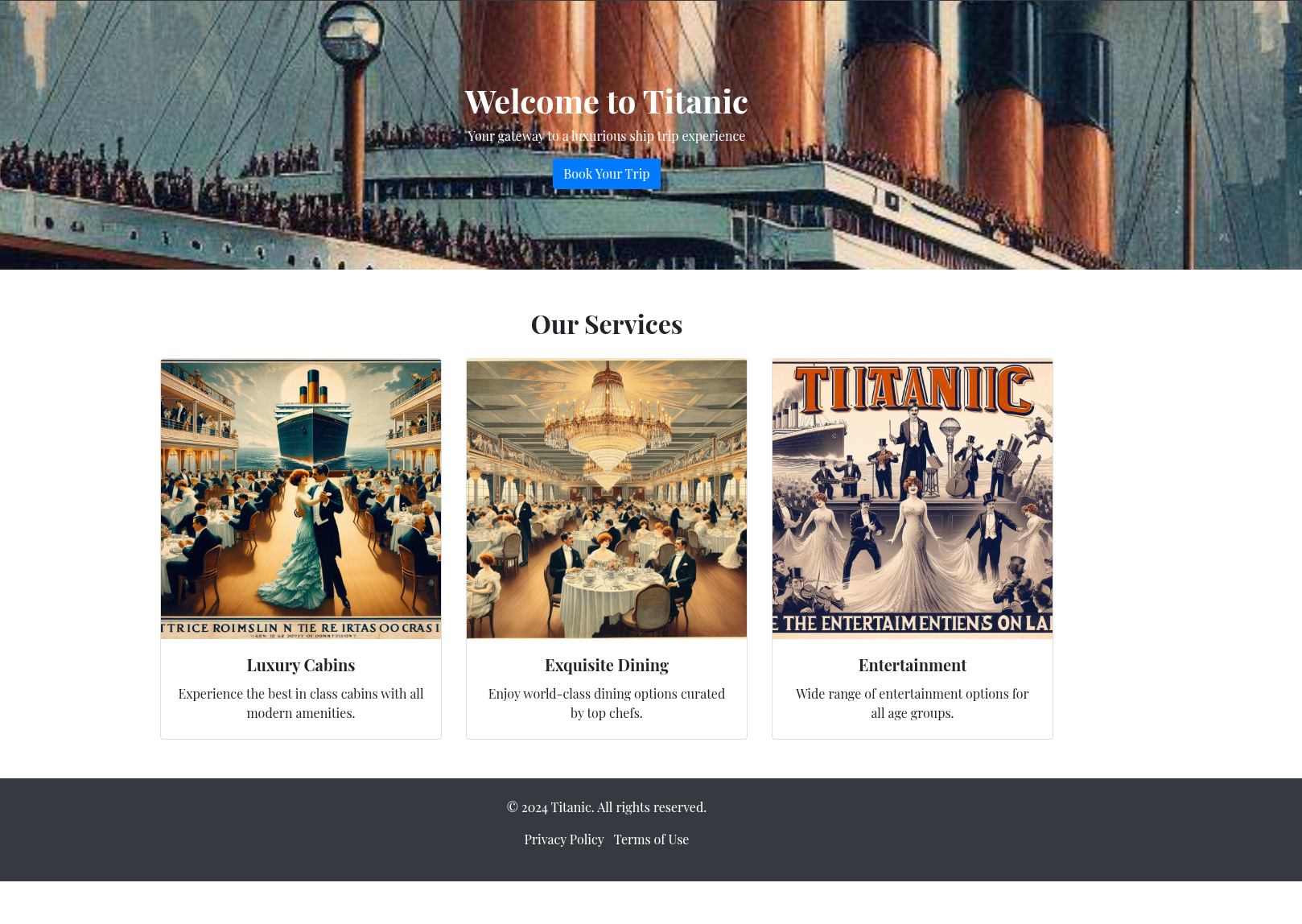Open the Privacy Policy link

pyautogui.click(x=563, y=839)
